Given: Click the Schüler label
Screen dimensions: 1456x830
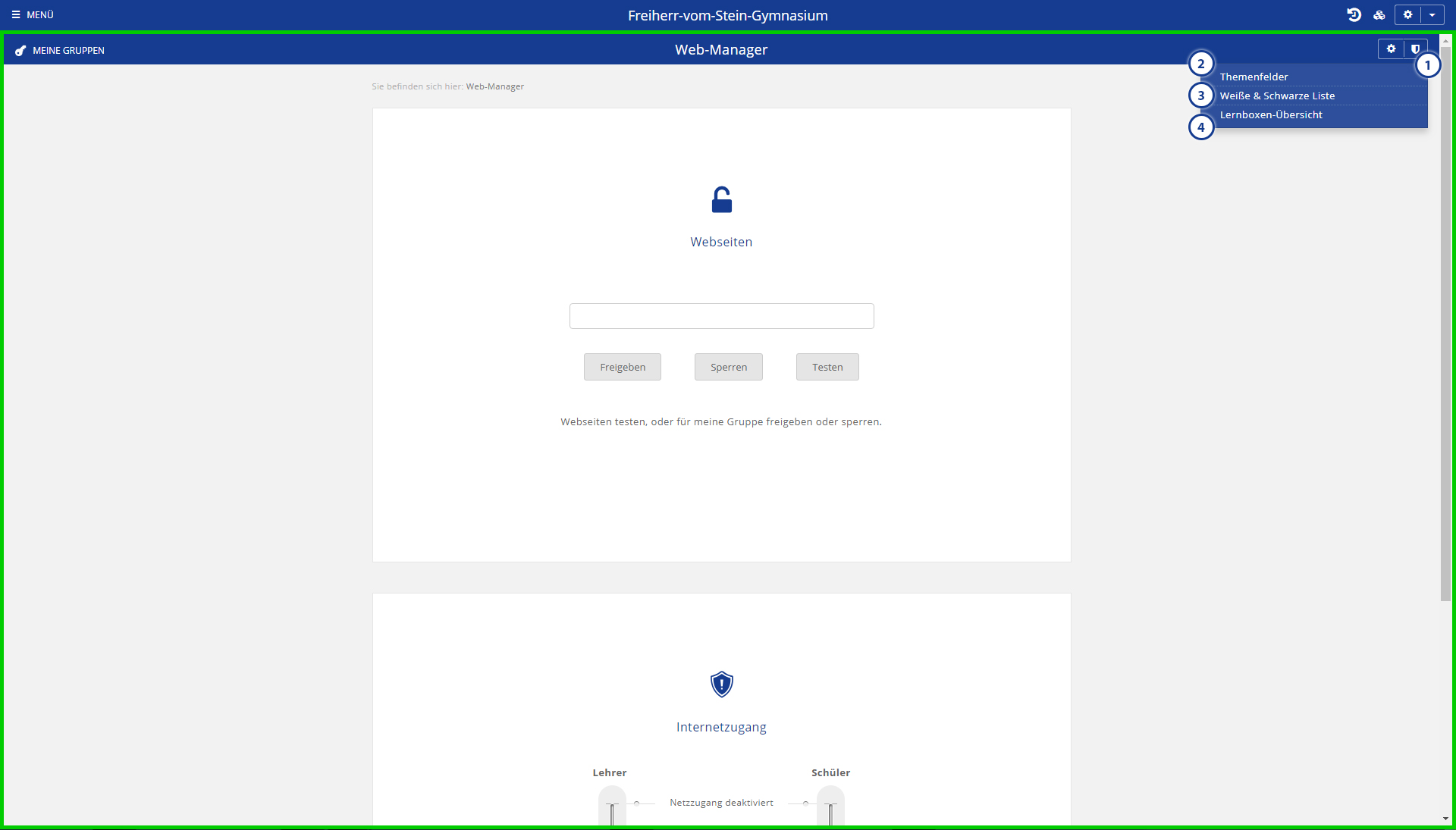Looking at the screenshot, I should click(x=830, y=773).
